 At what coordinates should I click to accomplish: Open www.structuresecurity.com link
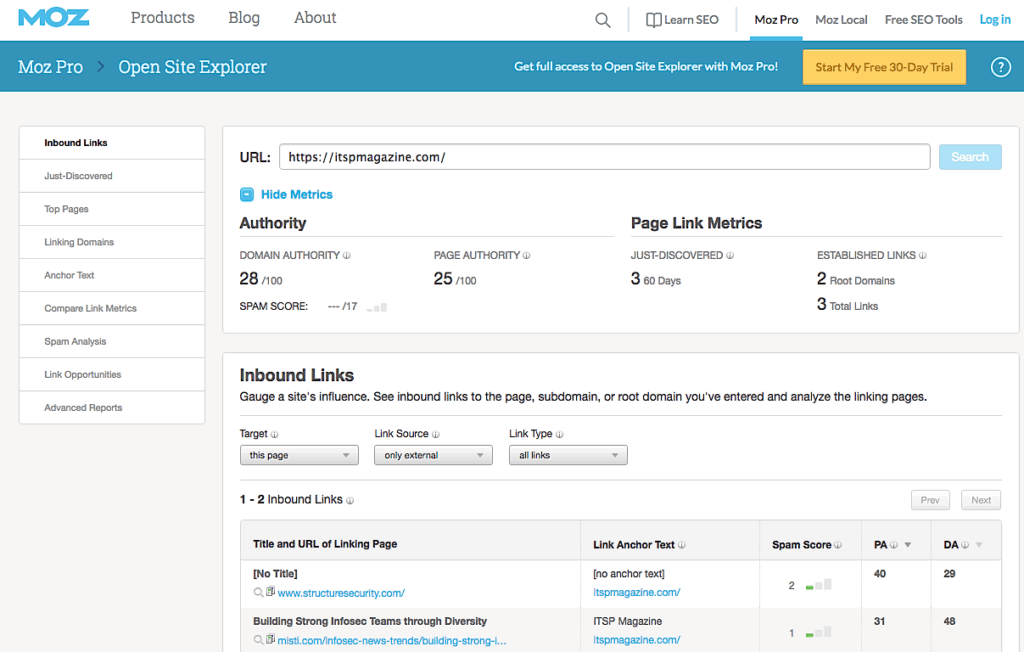341,593
